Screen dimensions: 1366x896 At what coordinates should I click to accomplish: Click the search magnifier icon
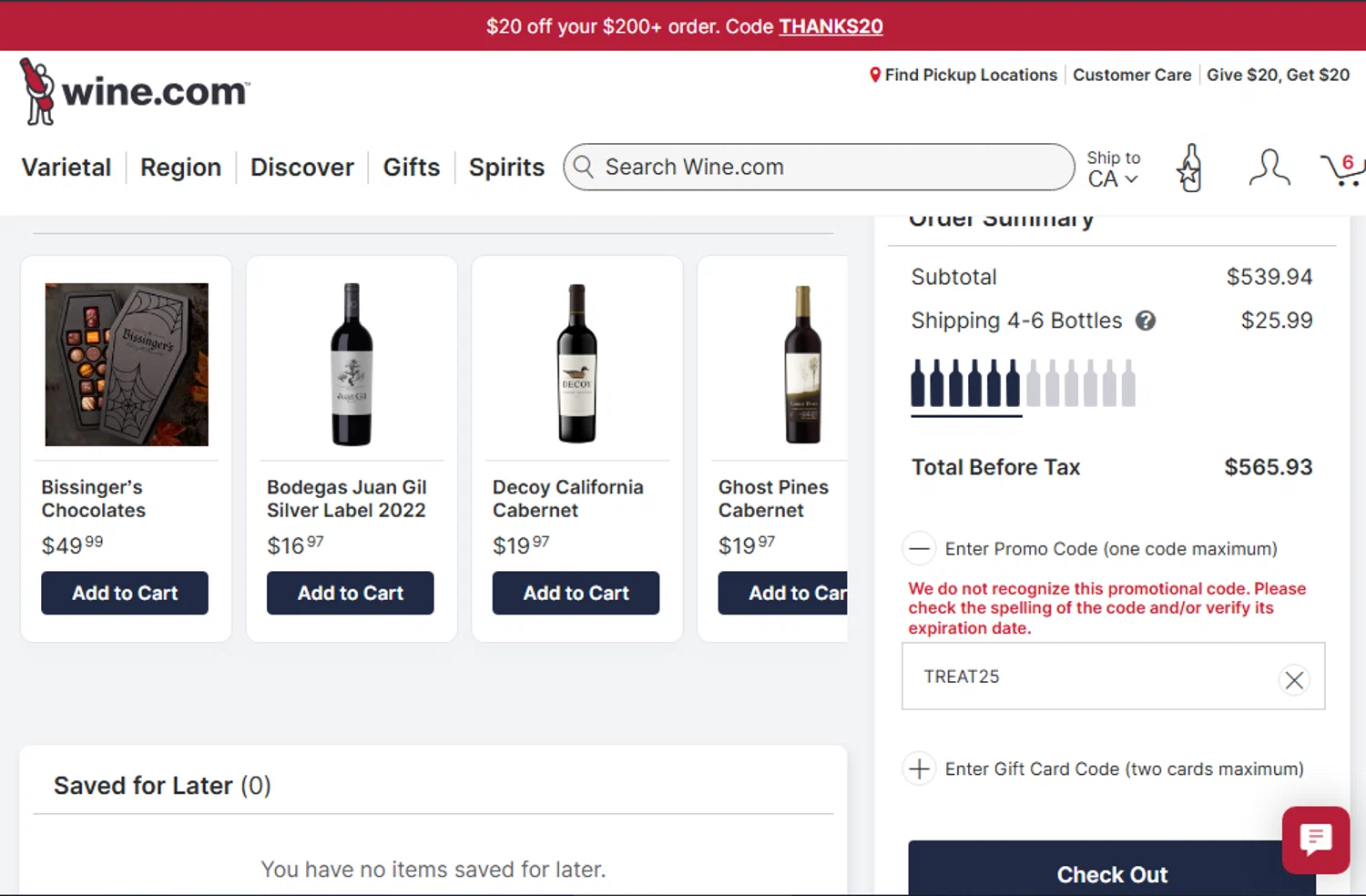[584, 167]
